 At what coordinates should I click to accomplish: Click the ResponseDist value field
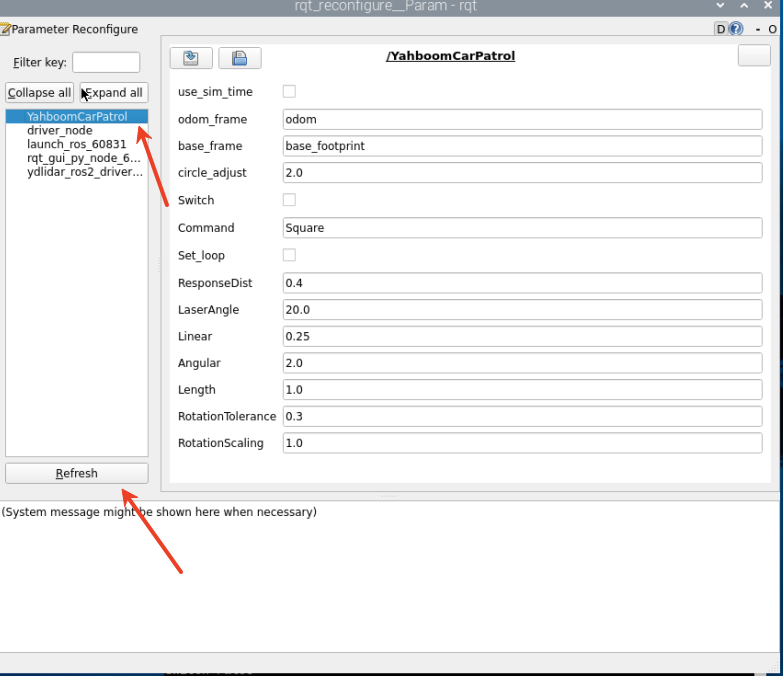click(522, 283)
